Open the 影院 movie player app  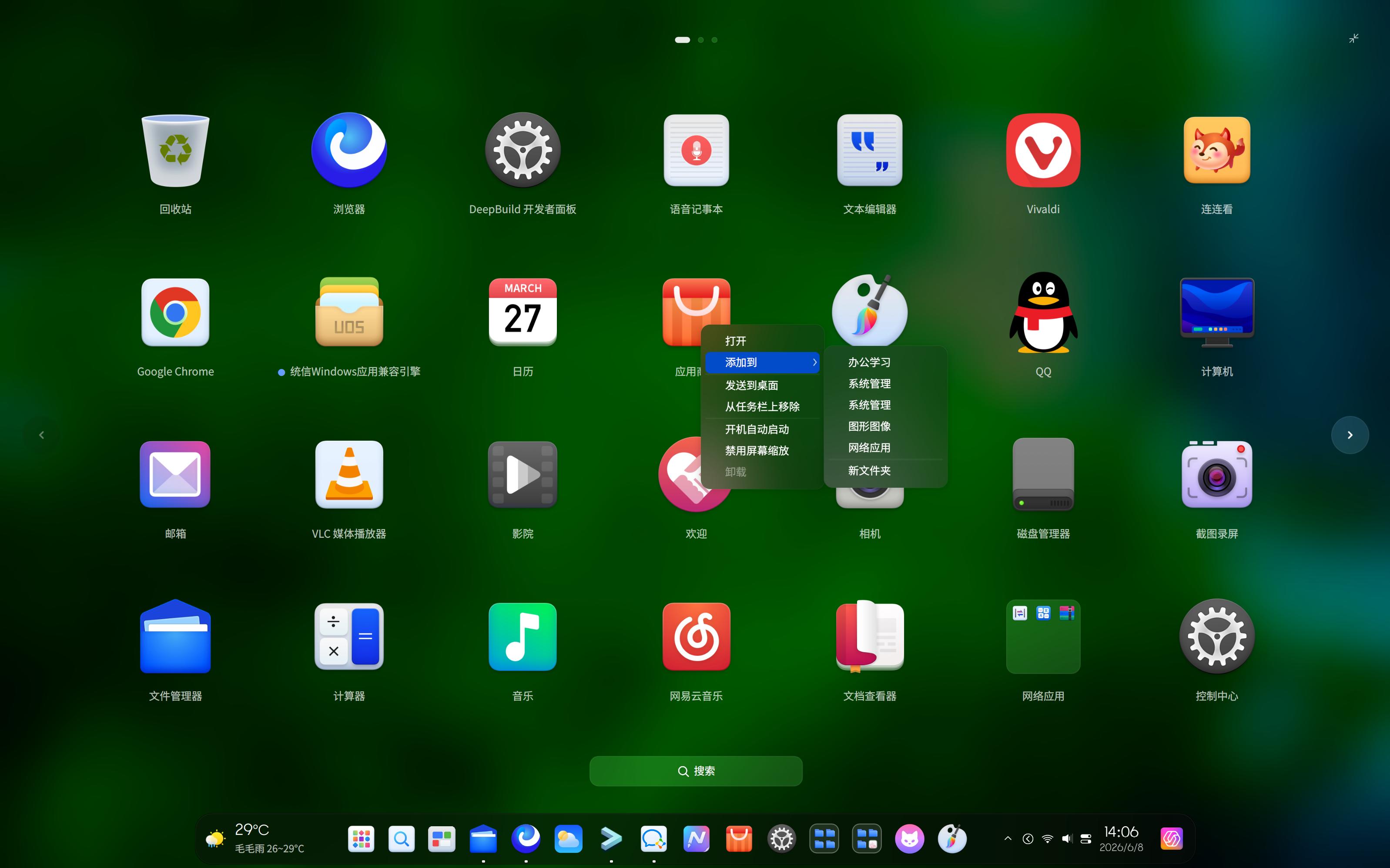coord(522,474)
